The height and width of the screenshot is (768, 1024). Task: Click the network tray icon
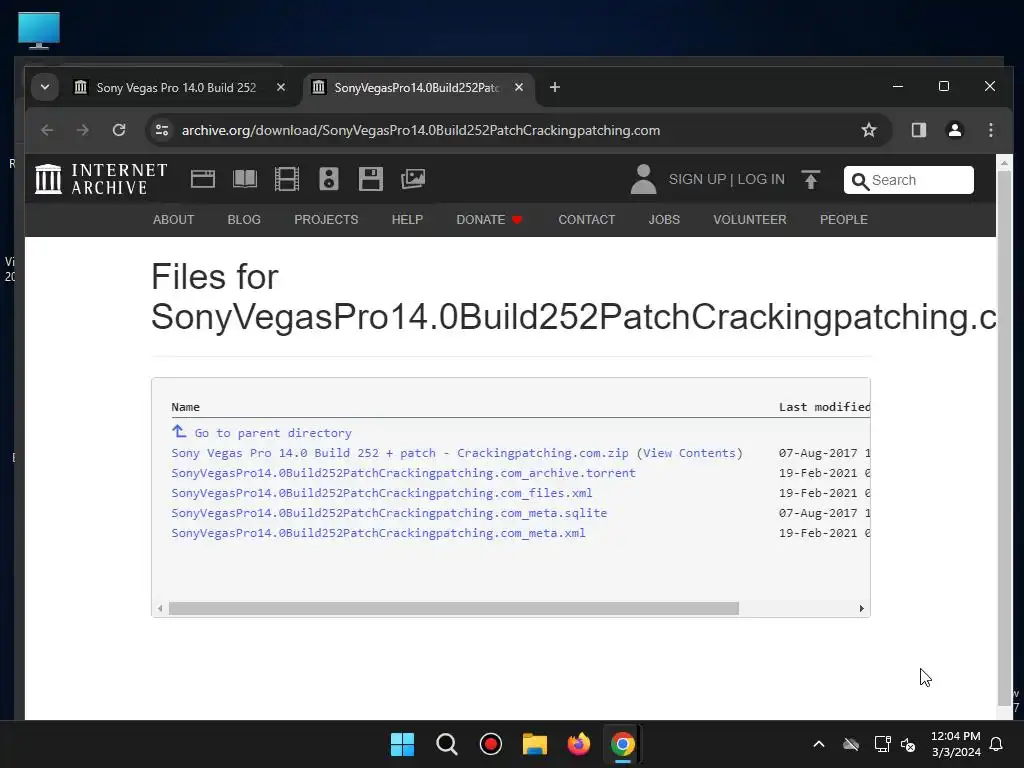click(x=882, y=744)
